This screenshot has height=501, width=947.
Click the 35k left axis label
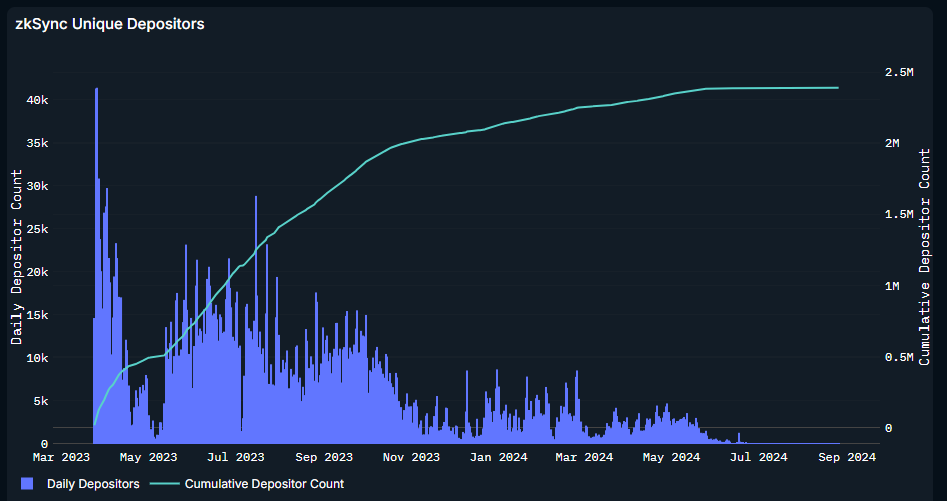[x=37, y=144]
